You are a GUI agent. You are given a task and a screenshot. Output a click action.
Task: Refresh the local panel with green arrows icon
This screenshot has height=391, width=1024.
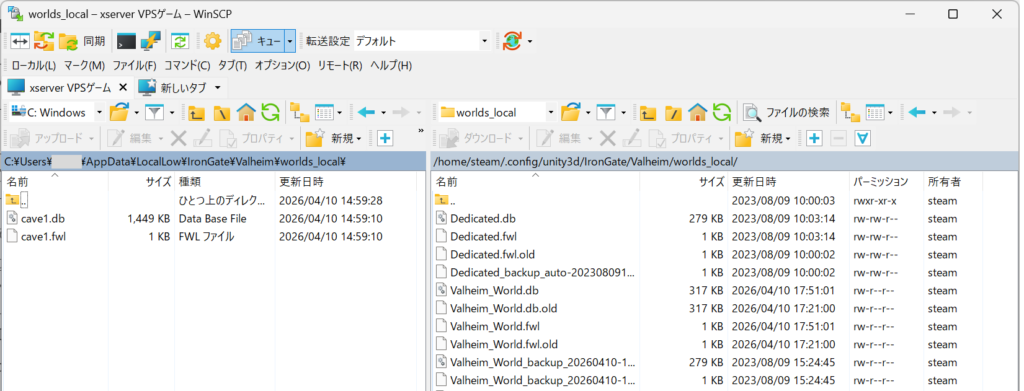(x=270, y=112)
